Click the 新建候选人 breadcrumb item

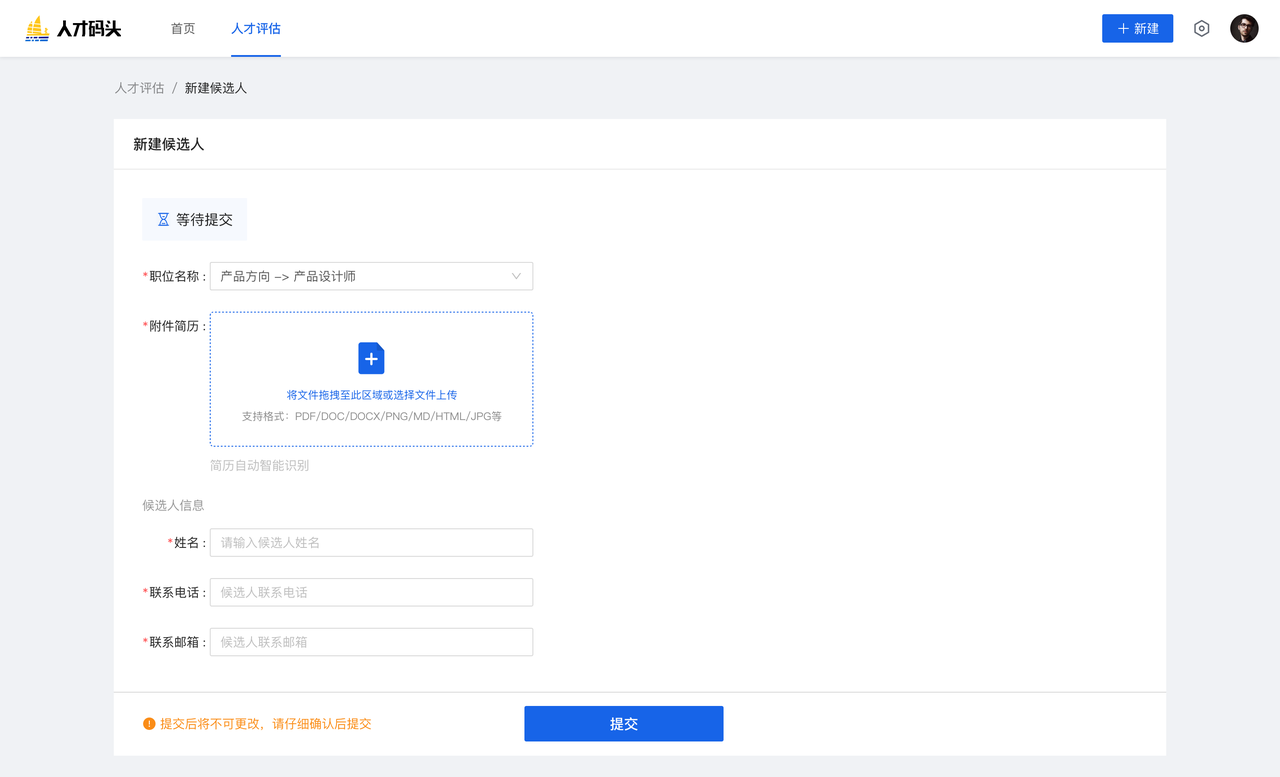[x=216, y=88]
